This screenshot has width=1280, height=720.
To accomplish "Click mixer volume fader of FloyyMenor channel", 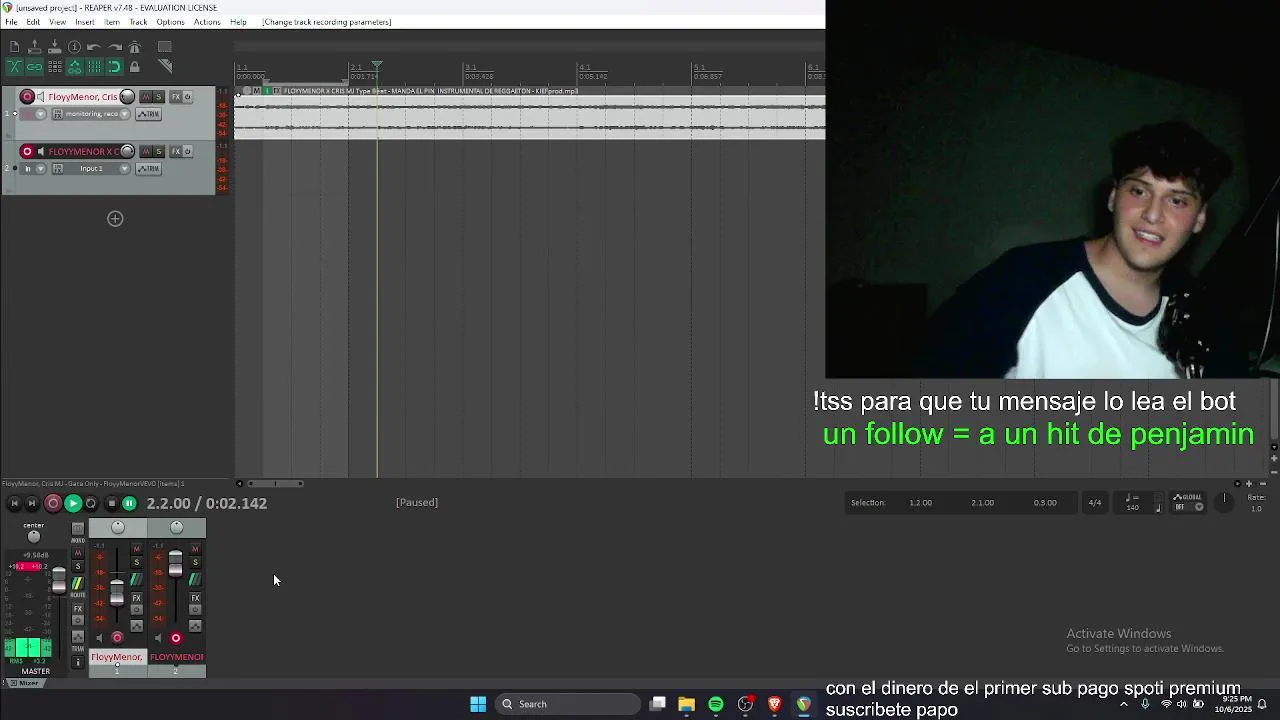I will (x=117, y=592).
